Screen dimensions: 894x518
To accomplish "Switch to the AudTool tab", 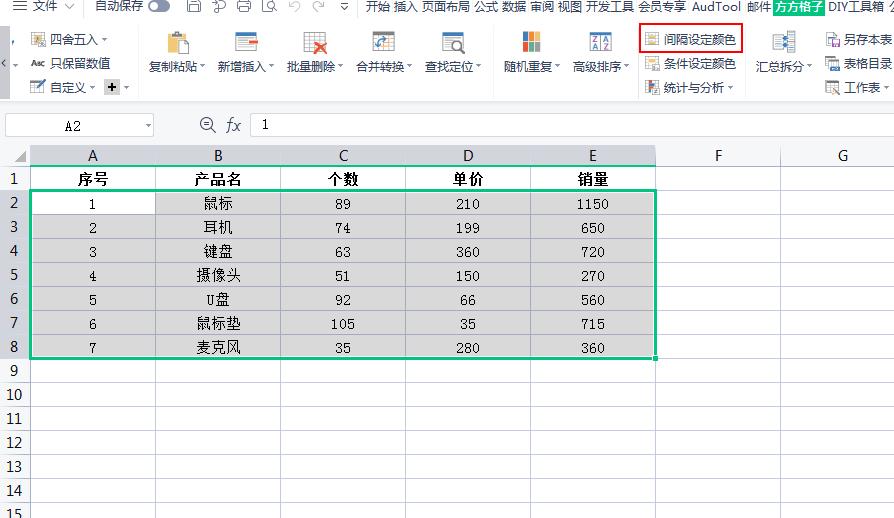I will point(716,6).
